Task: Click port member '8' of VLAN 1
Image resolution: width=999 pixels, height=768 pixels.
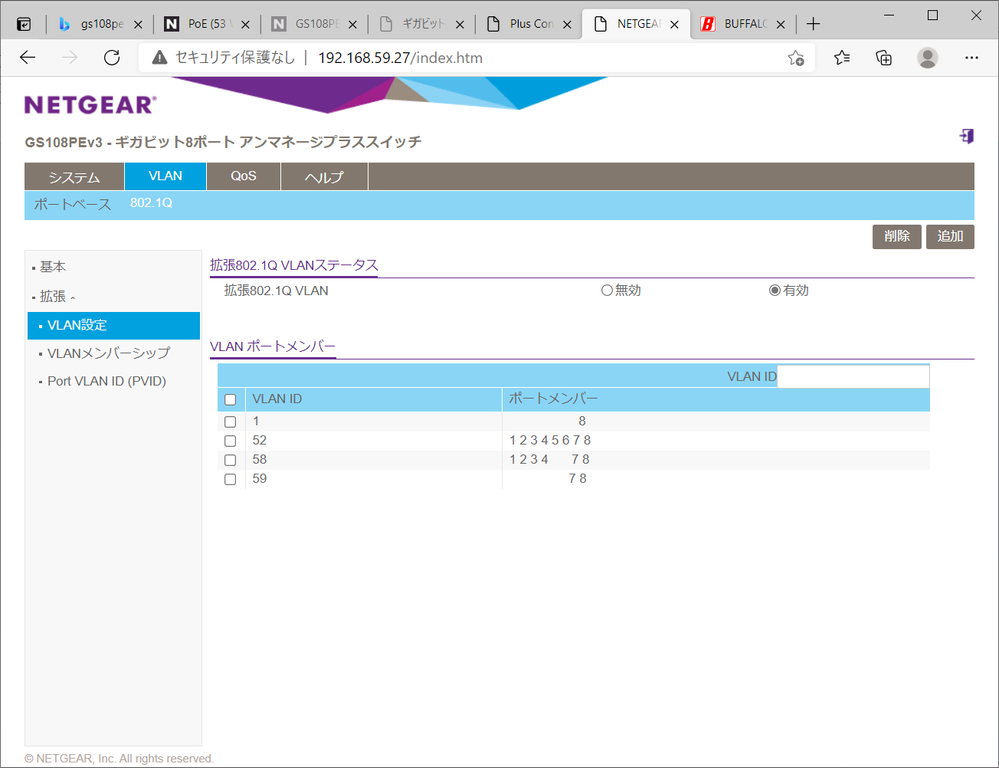Action: click(x=582, y=421)
